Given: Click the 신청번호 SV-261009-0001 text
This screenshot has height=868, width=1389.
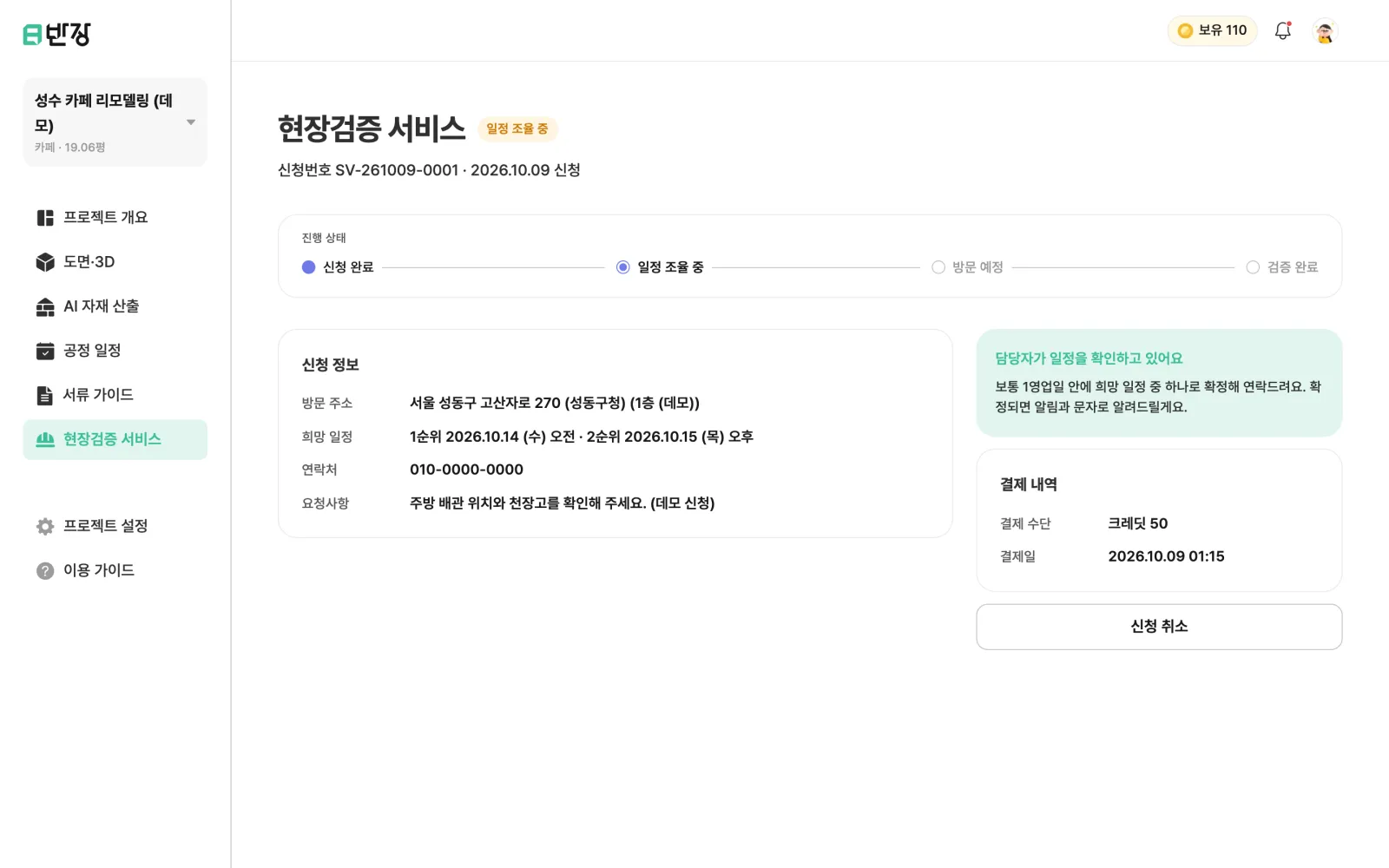Looking at the screenshot, I should point(368,170).
